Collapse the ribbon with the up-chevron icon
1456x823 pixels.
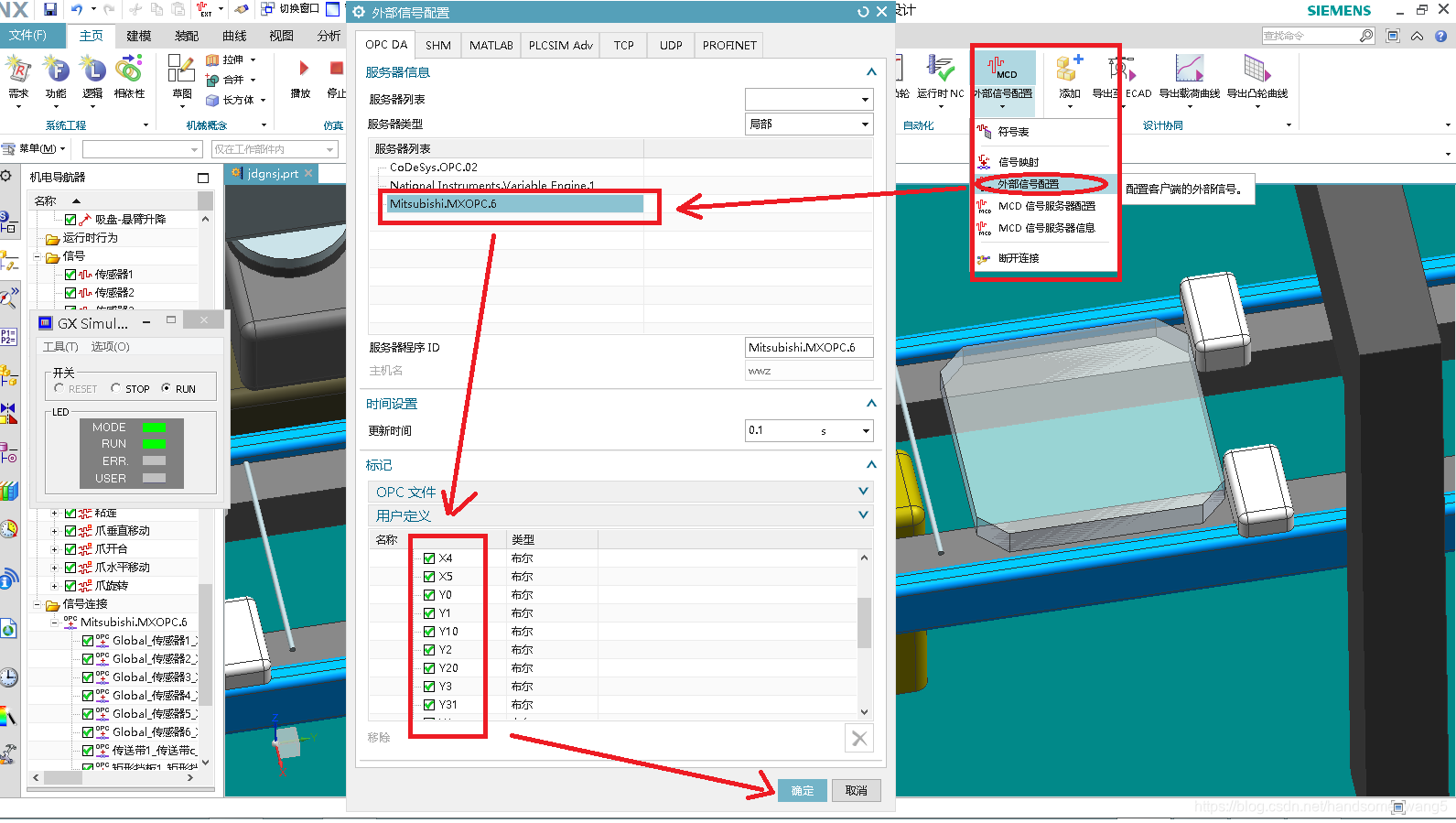1417,36
